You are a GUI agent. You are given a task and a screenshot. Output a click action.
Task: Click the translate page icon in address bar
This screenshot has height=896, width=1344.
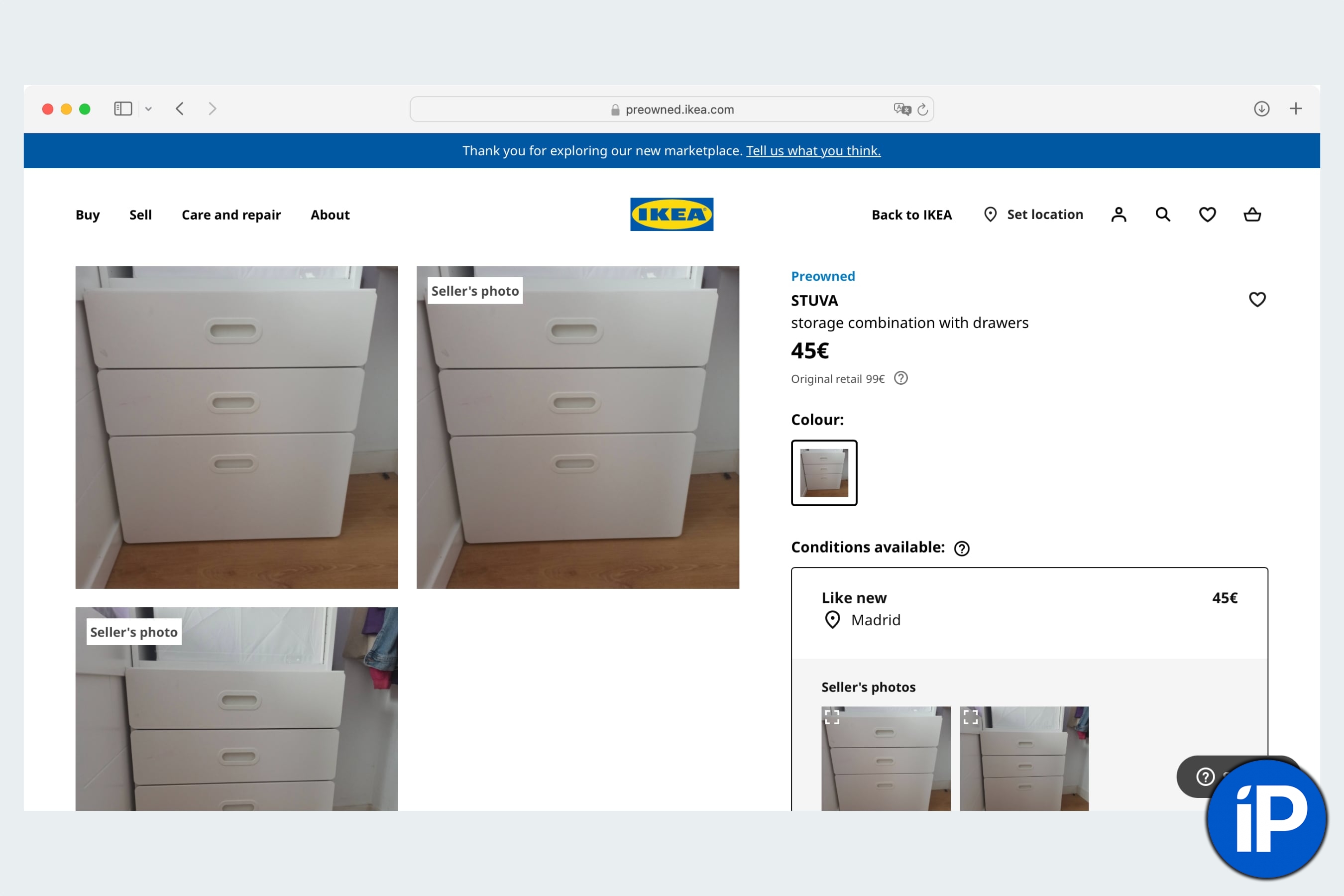pos(901,109)
